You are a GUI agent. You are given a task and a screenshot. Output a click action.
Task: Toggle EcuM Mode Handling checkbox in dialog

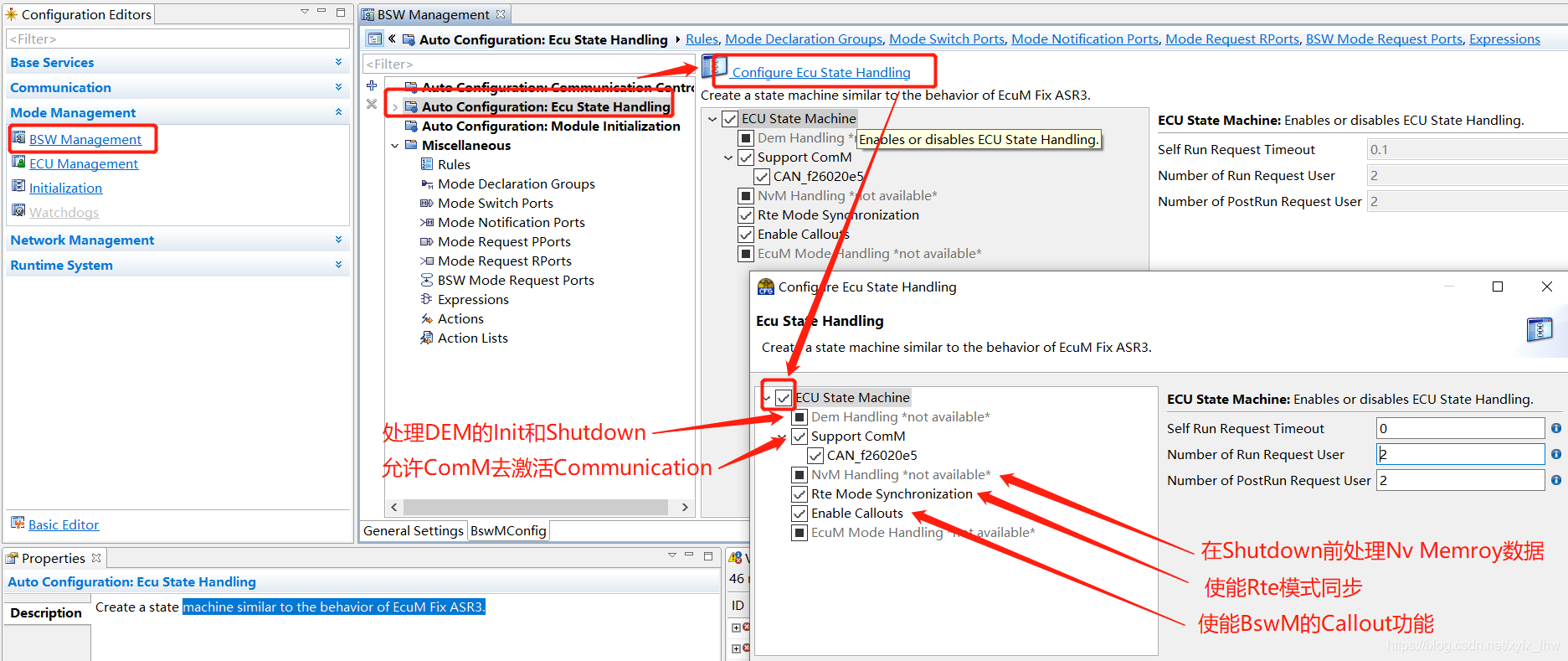point(799,533)
